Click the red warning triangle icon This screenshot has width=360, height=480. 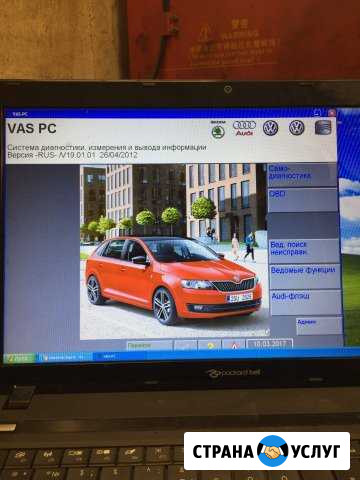point(234,345)
